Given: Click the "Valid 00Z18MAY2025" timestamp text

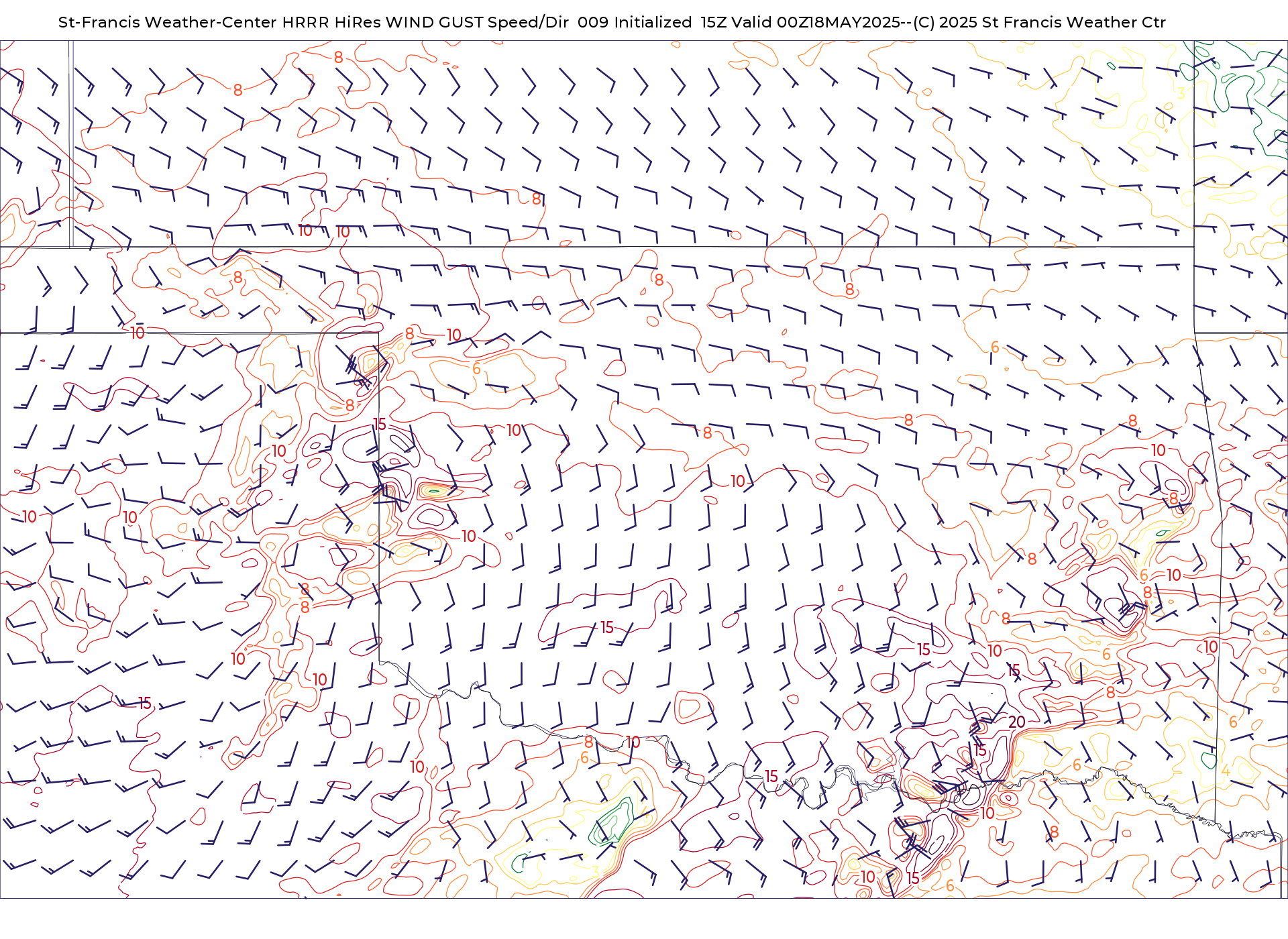Looking at the screenshot, I should [816, 22].
